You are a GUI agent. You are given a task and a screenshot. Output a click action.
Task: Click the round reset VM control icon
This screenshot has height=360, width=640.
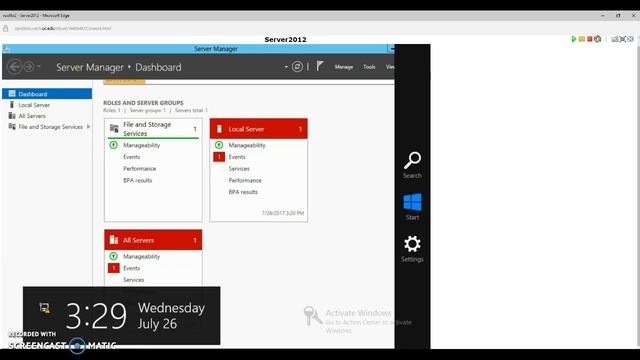pyautogui.click(x=598, y=39)
